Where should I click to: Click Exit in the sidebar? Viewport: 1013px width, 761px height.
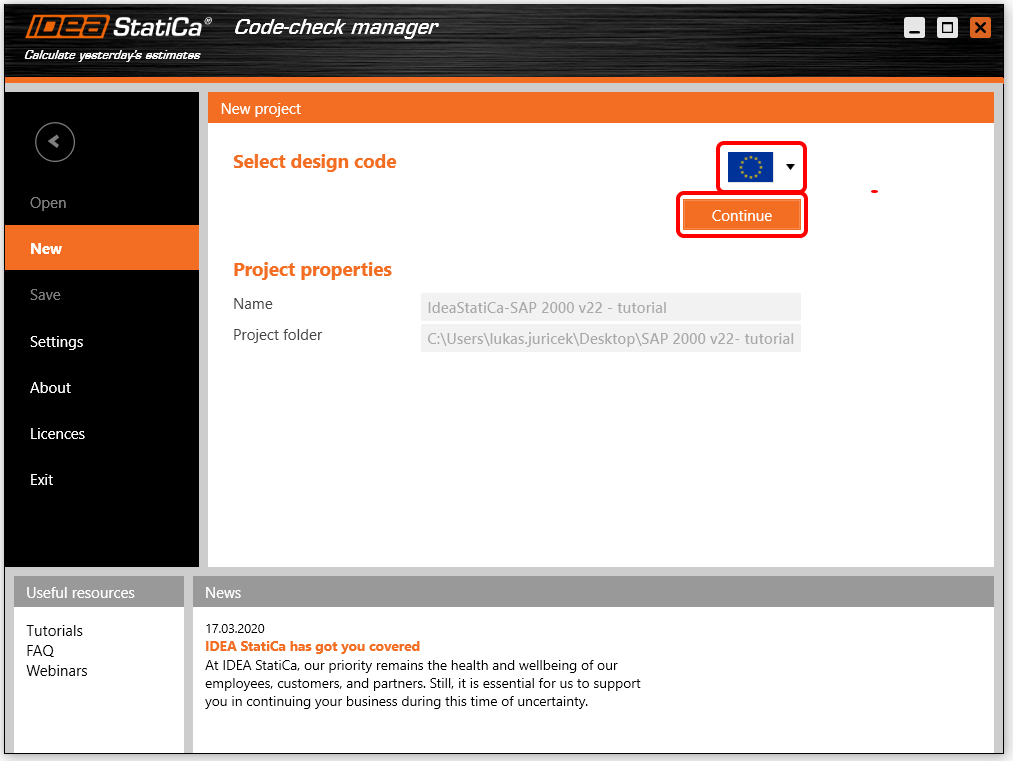point(41,479)
